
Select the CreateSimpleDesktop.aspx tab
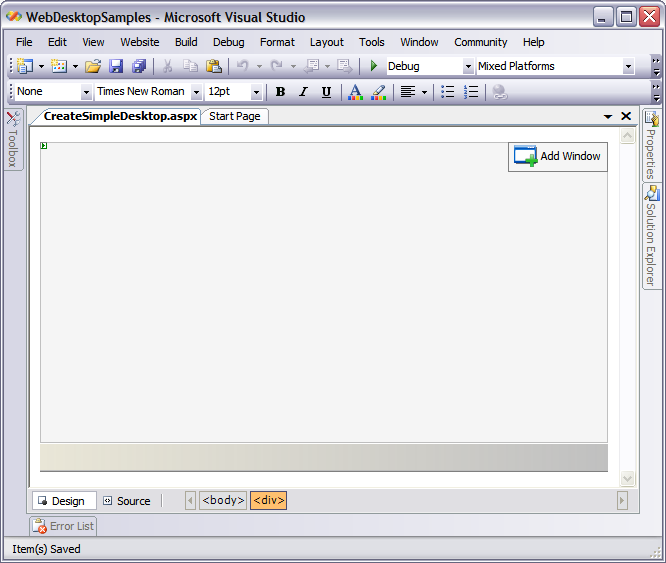click(120, 116)
